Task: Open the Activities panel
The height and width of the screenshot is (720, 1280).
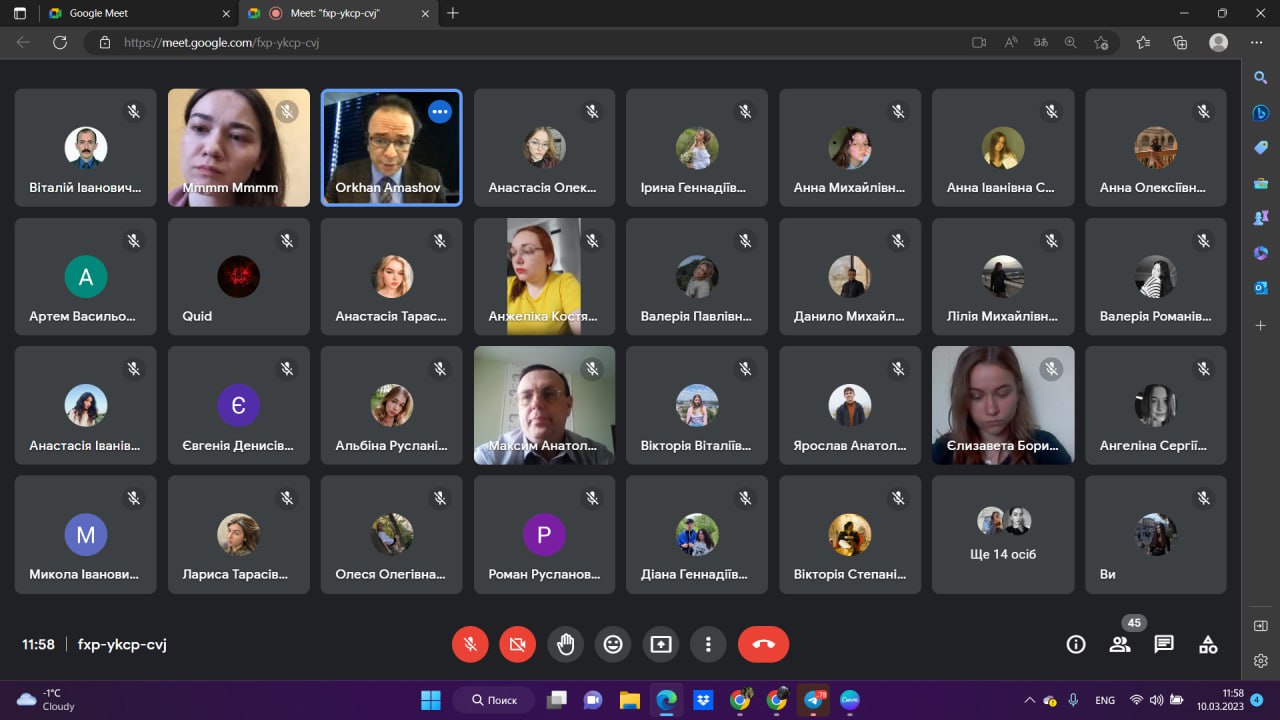Action: pos(1208,645)
